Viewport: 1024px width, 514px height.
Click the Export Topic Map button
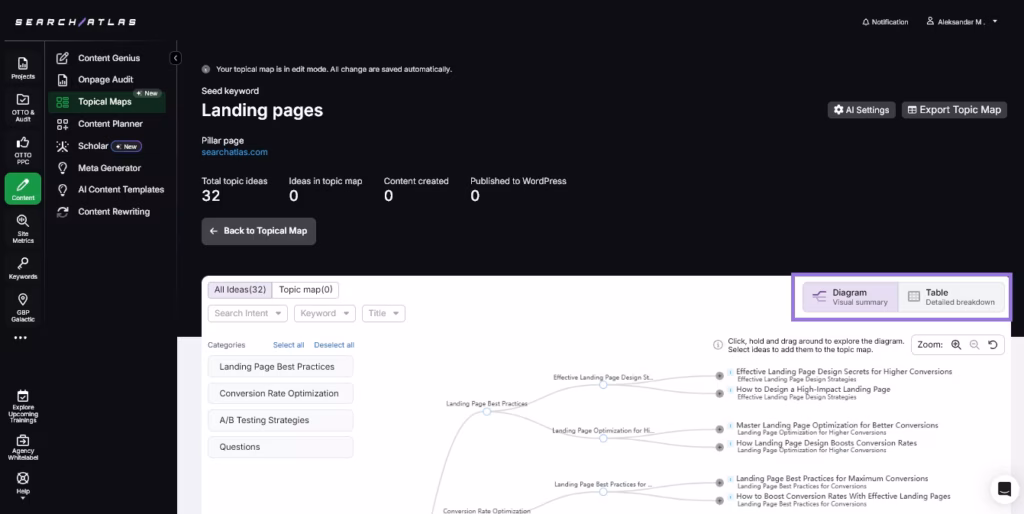[954, 110]
